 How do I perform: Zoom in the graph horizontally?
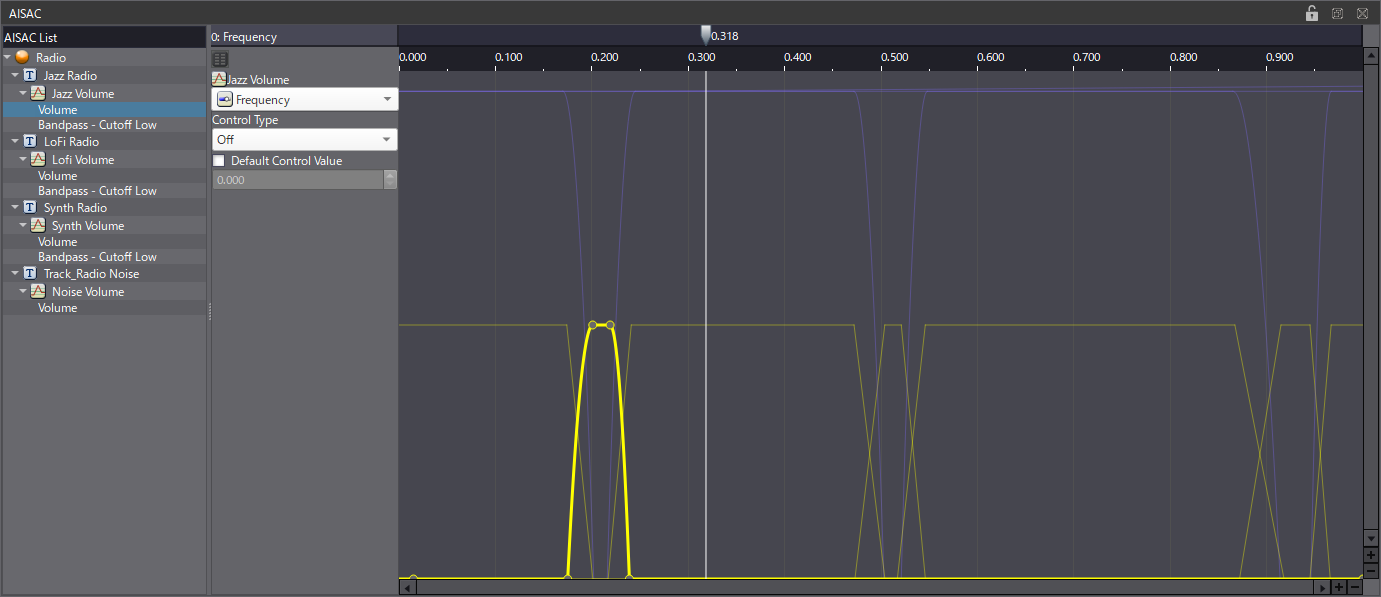pos(1339,588)
